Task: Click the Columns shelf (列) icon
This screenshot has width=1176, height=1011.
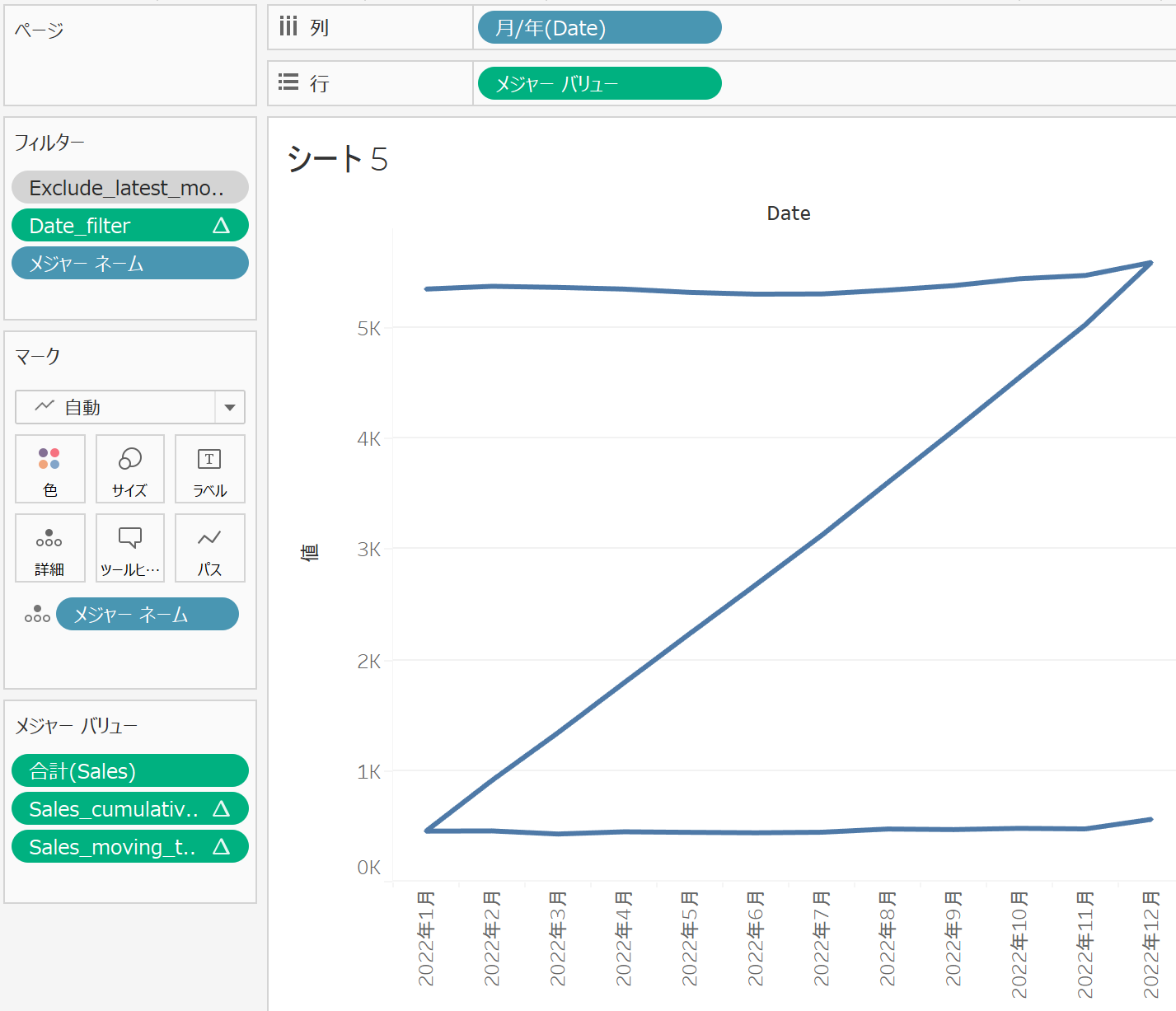Action: (x=288, y=26)
